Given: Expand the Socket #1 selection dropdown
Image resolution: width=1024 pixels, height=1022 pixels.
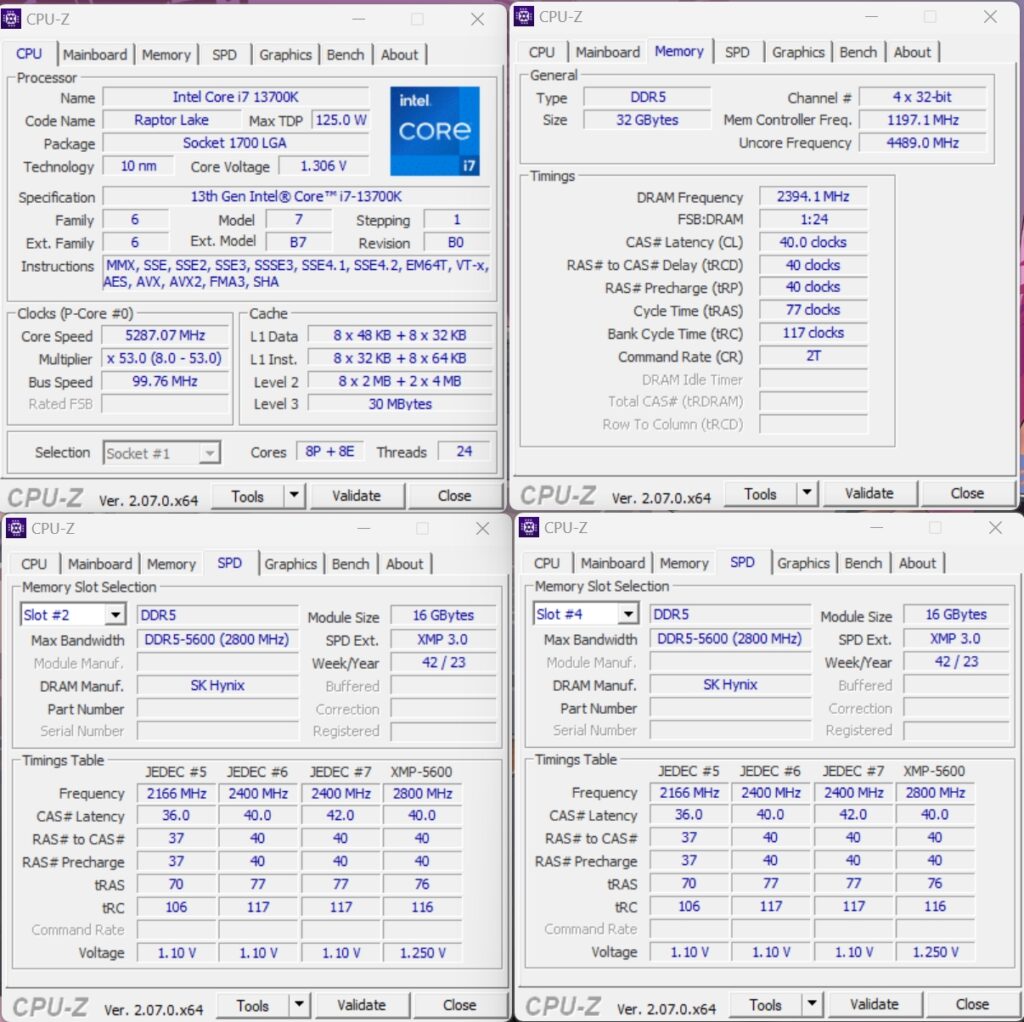Looking at the screenshot, I should 209,453.
